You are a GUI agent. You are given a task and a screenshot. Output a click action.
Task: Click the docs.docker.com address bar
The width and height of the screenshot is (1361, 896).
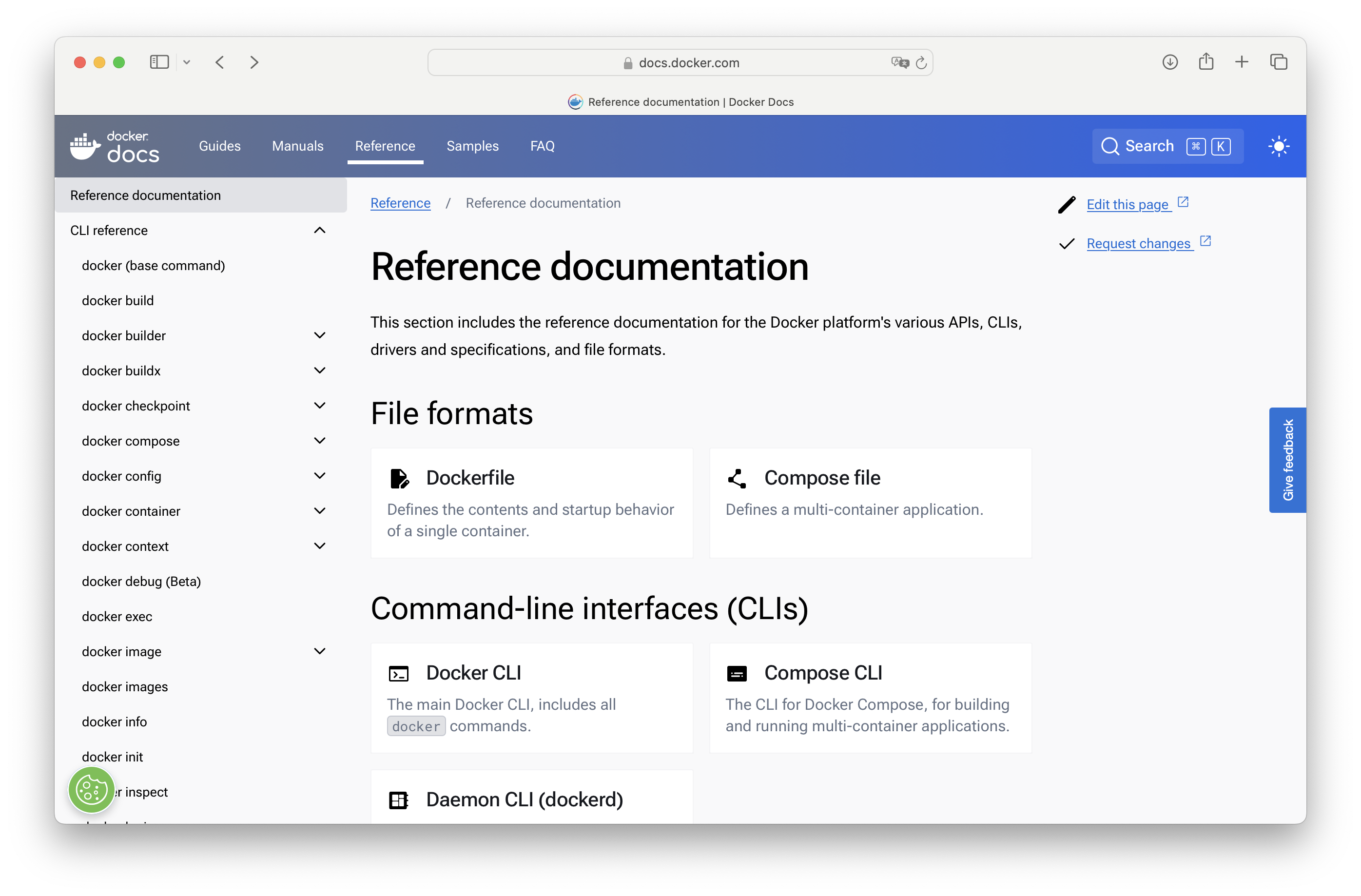point(680,62)
